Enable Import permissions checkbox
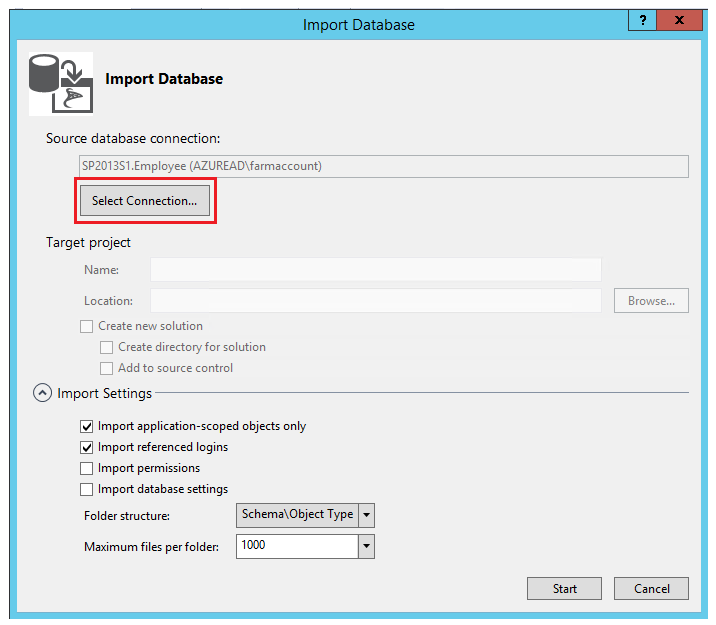 (86, 468)
